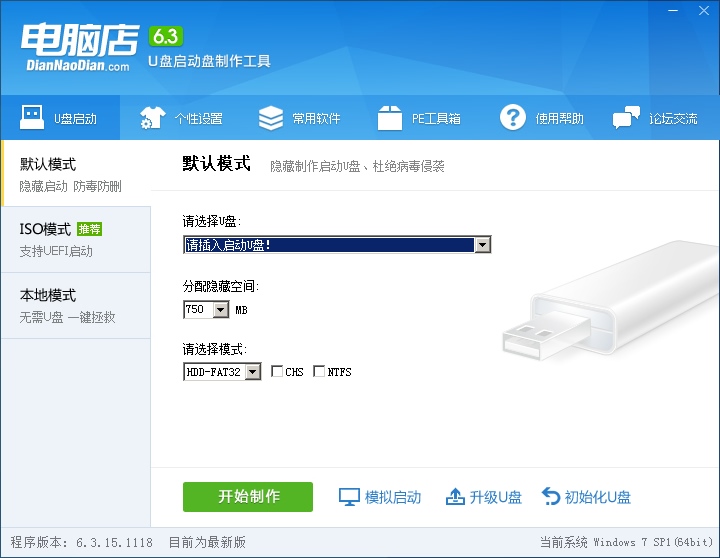This screenshot has height=558, width=720.
Task: Click the 模拟启动 monitor icon
Action: point(349,497)
